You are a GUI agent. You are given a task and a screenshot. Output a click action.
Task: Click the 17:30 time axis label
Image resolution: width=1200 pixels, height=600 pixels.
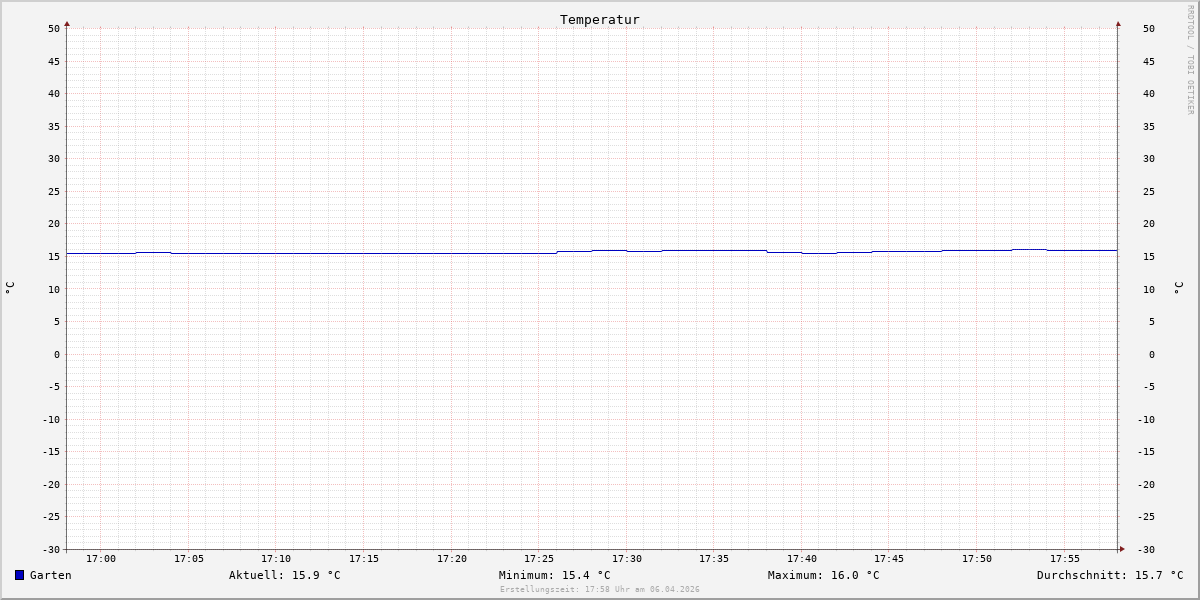point(627,558)
